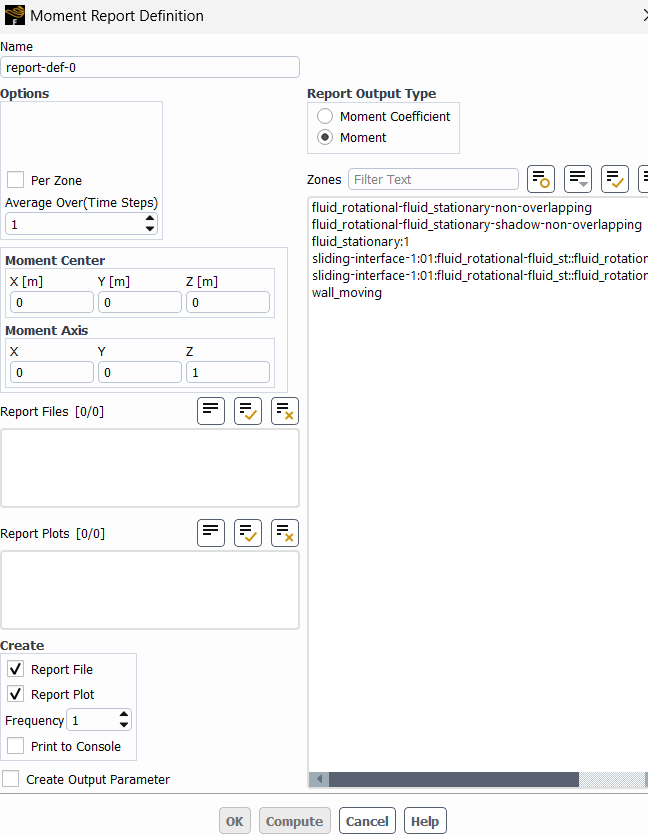Deselect all Report Files with X icon

(x=285, y=411)
